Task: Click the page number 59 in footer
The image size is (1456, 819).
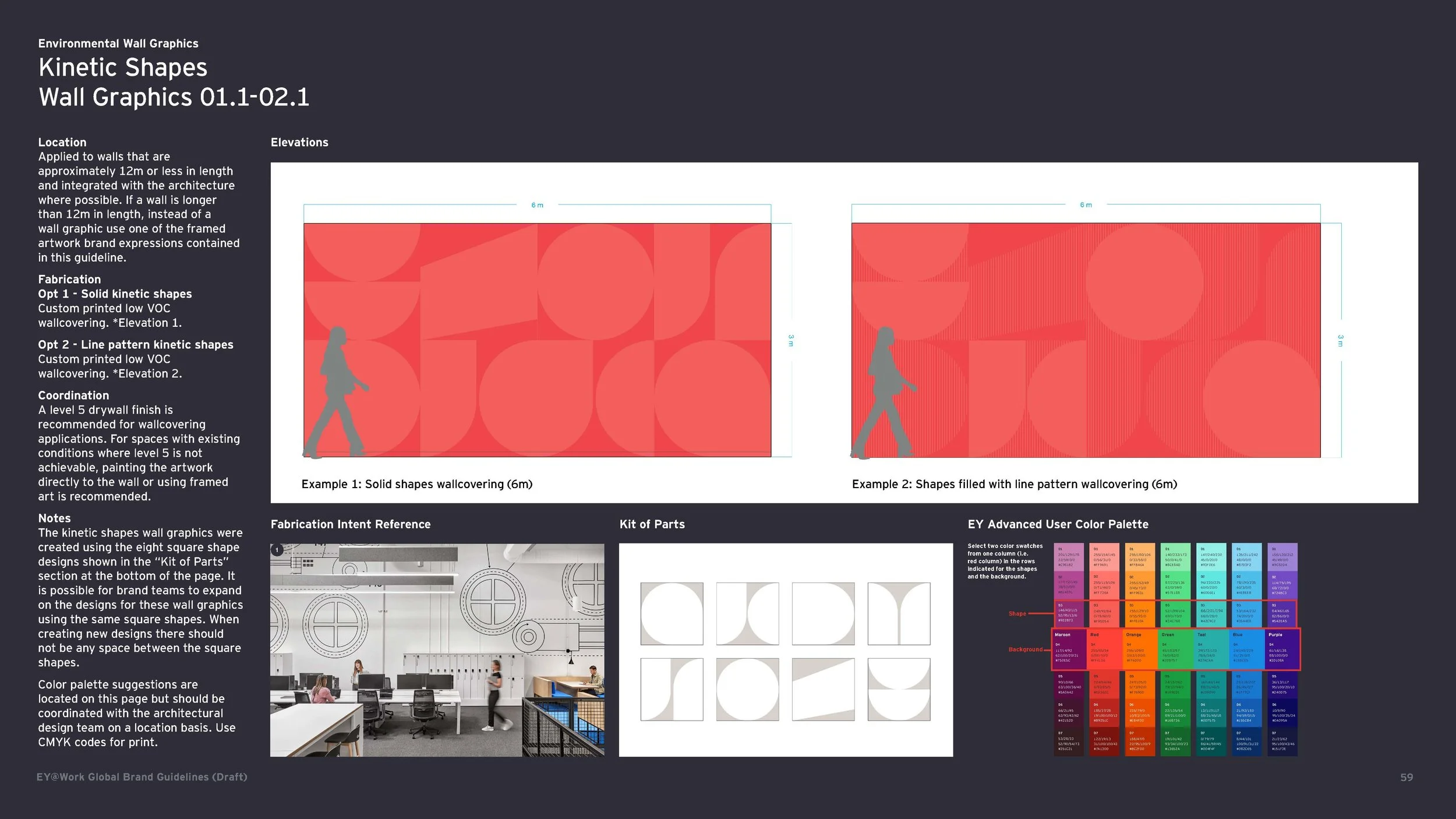Action: pyautogui.click(x=1406, y=777)
